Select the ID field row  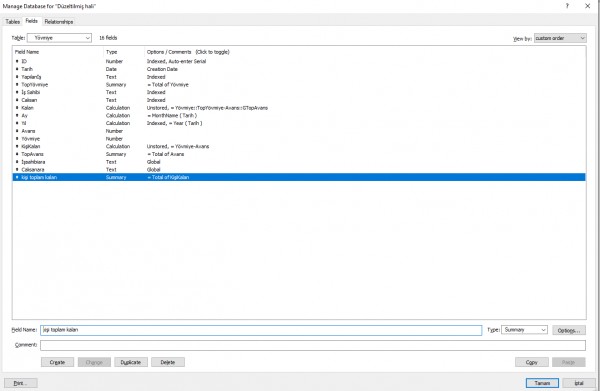coord(299,61)
